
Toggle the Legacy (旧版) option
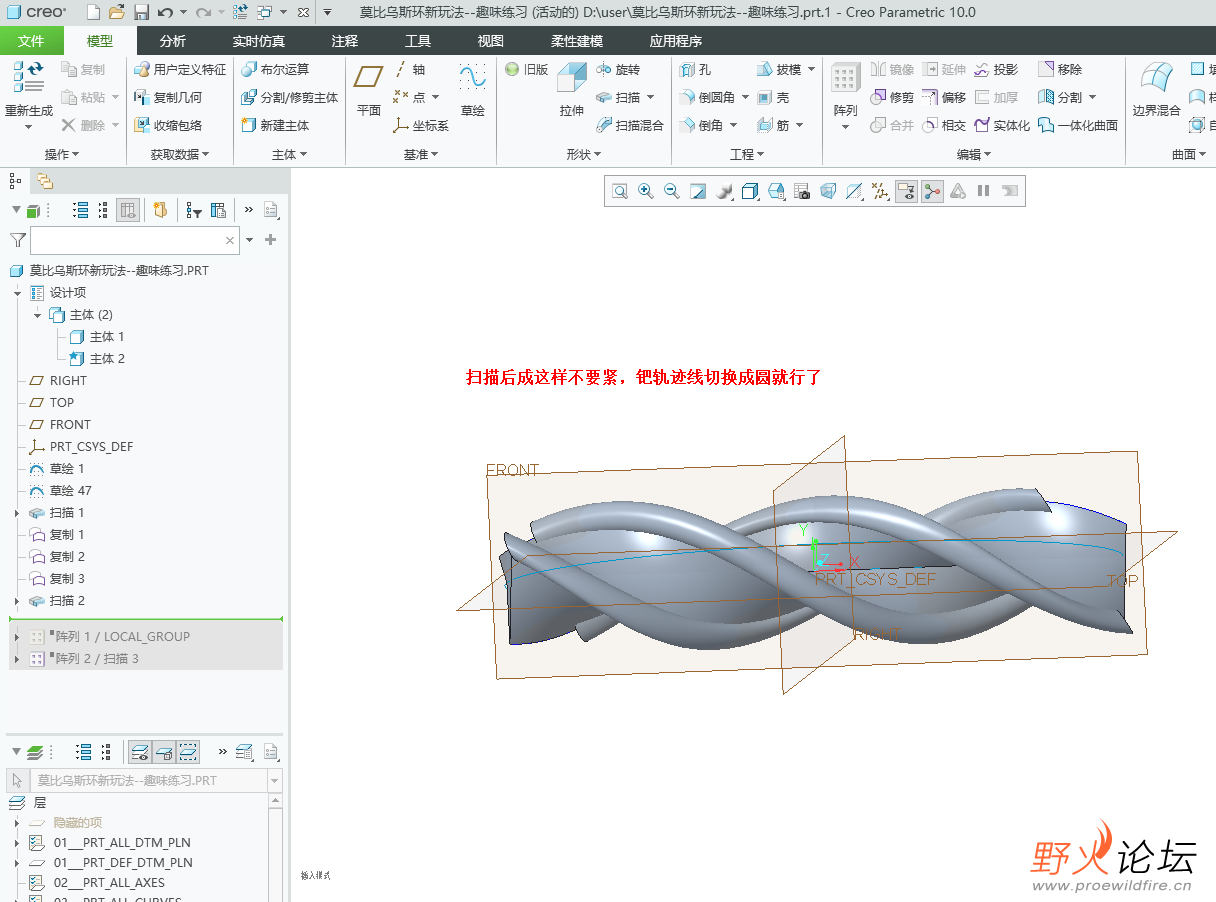coord(527,69)
